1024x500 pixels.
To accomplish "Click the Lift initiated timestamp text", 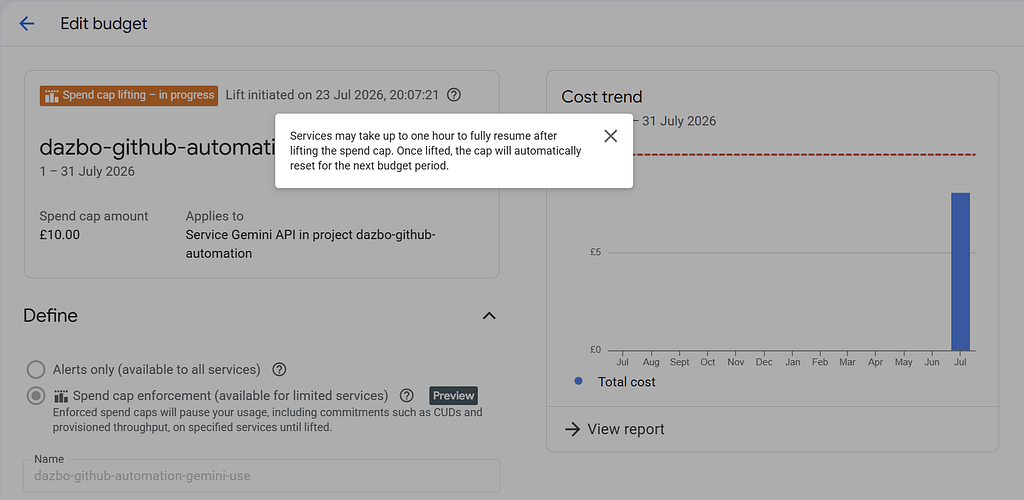I will click(332, 95).
